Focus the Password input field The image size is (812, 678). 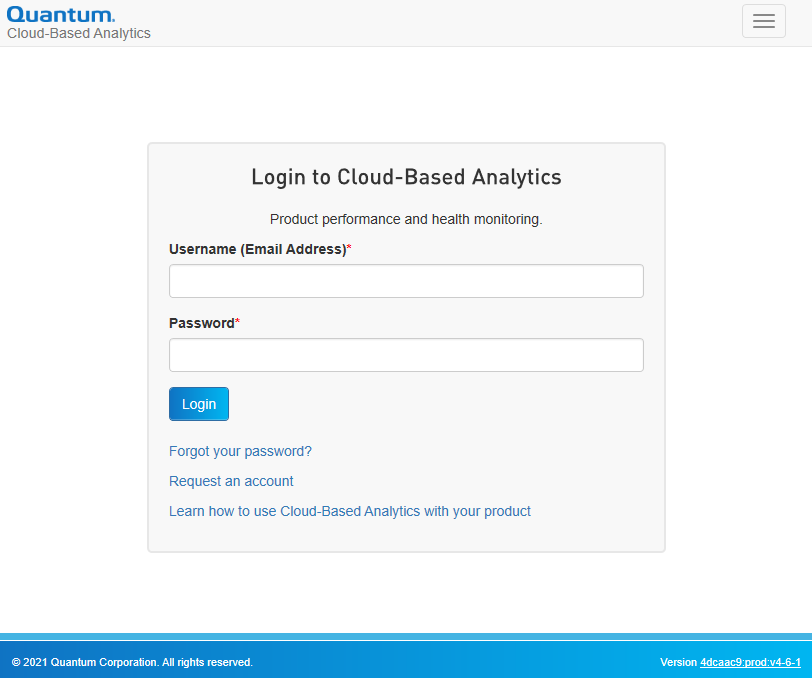coord(406,355)
